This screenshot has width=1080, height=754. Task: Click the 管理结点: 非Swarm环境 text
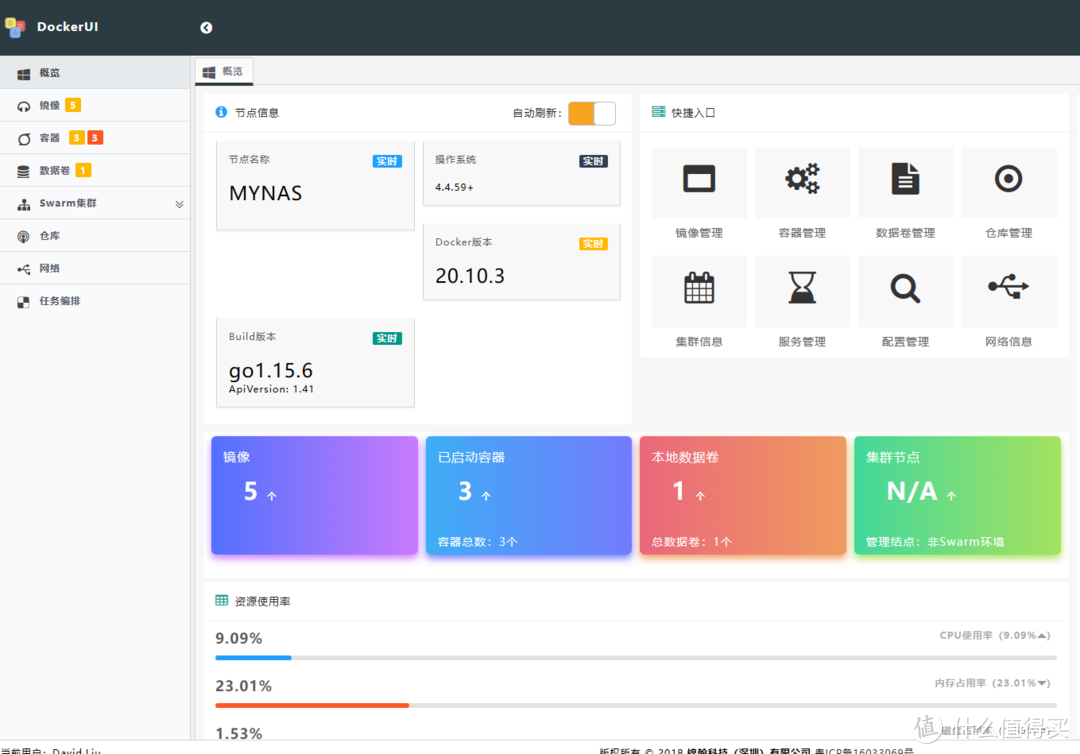[935, 542]
